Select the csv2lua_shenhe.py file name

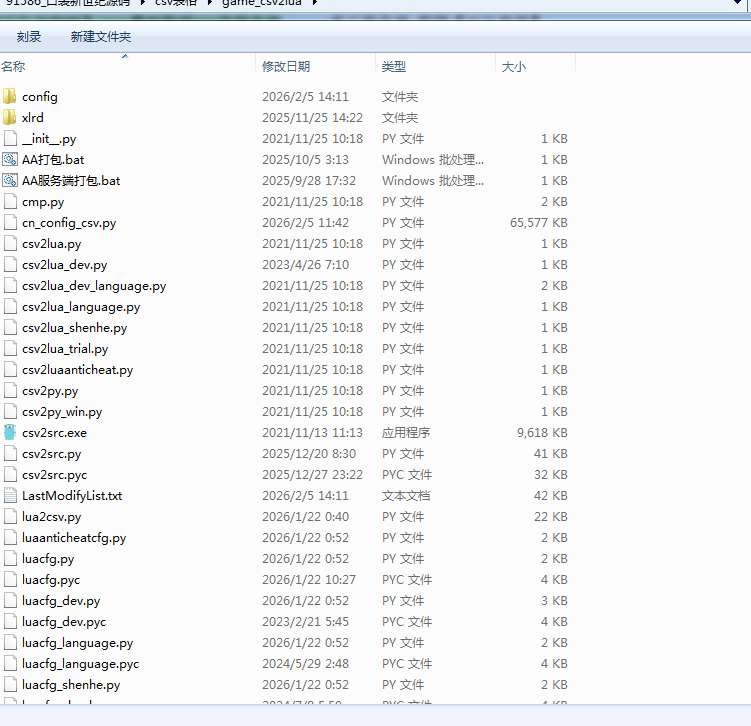pyautogui.click(x=74, y=328)
